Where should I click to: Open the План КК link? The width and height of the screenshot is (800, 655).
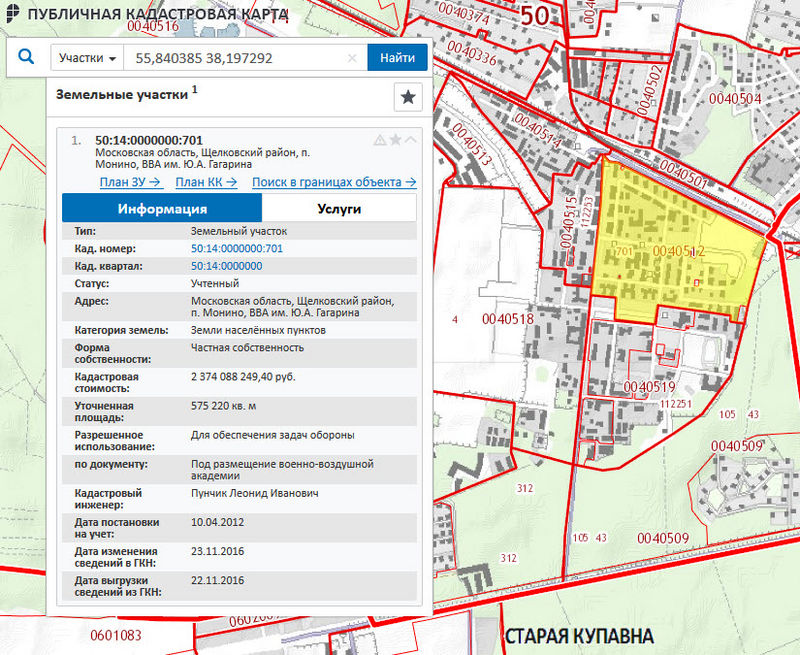[x=205, y=182]
